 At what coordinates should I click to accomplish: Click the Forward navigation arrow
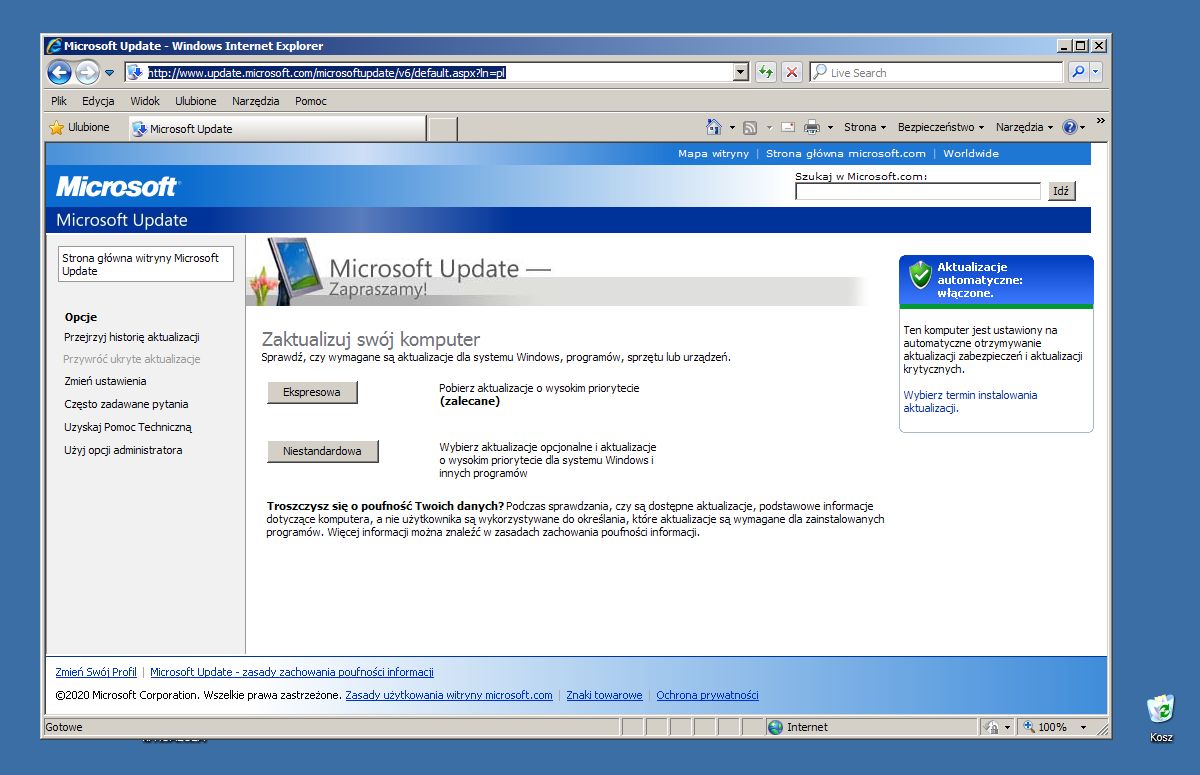coord(87,72)
